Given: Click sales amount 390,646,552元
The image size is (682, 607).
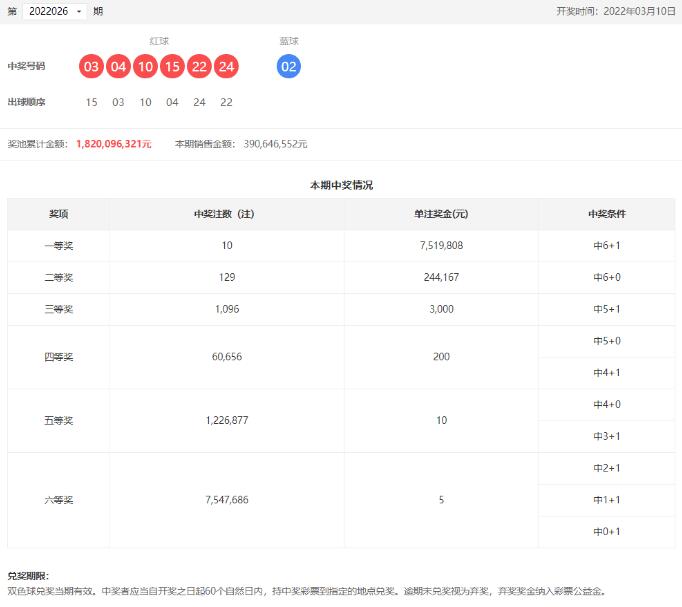Looking at the screenshot, I should tap(275, 144).
